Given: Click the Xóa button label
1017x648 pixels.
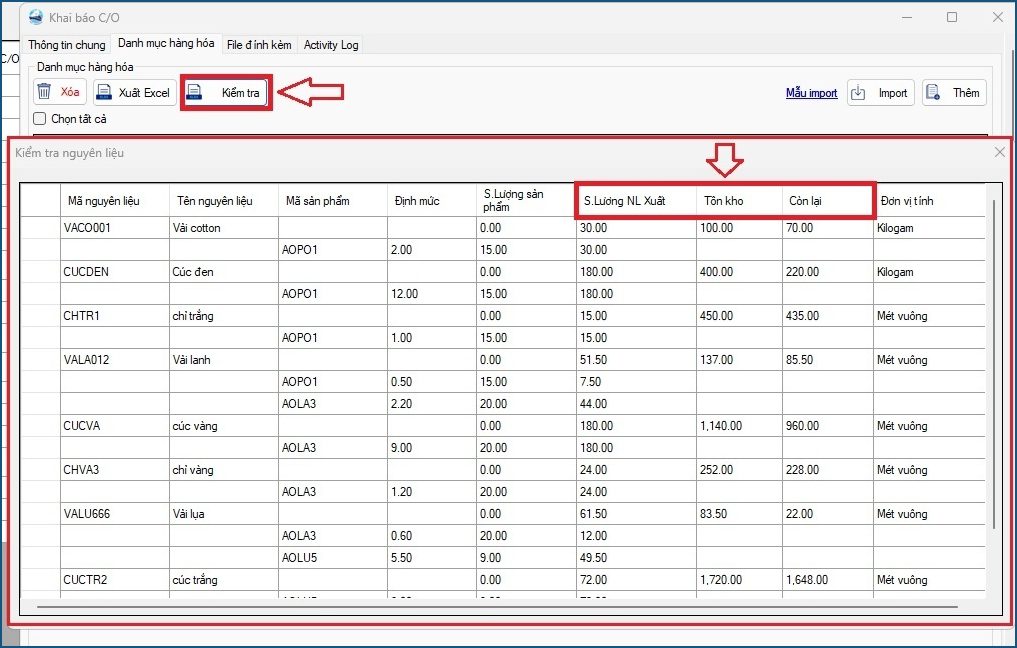Looking at the screenshot, I should (70, 92).
